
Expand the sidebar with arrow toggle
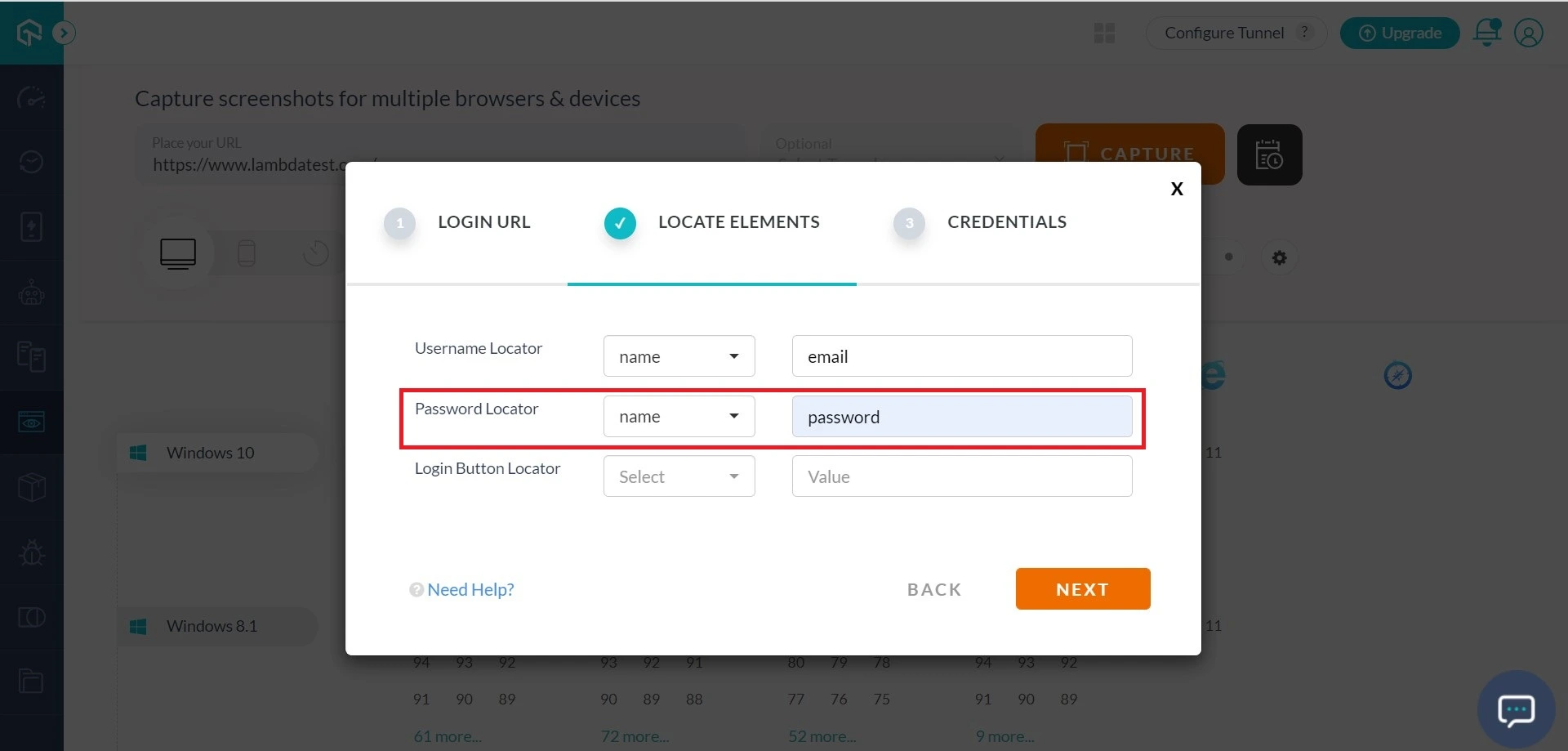tap(64, 33)
